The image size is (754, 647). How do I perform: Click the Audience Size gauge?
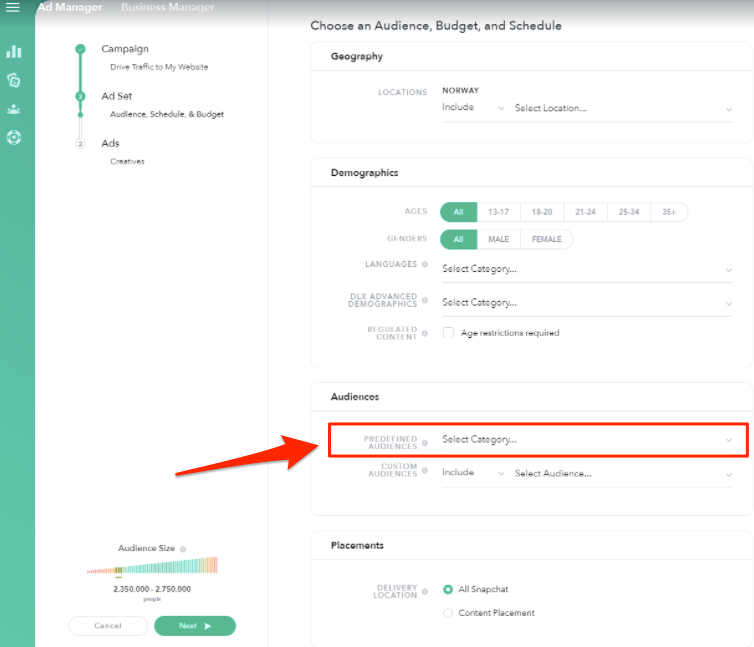pyautogui.click(x=152, y=567)
